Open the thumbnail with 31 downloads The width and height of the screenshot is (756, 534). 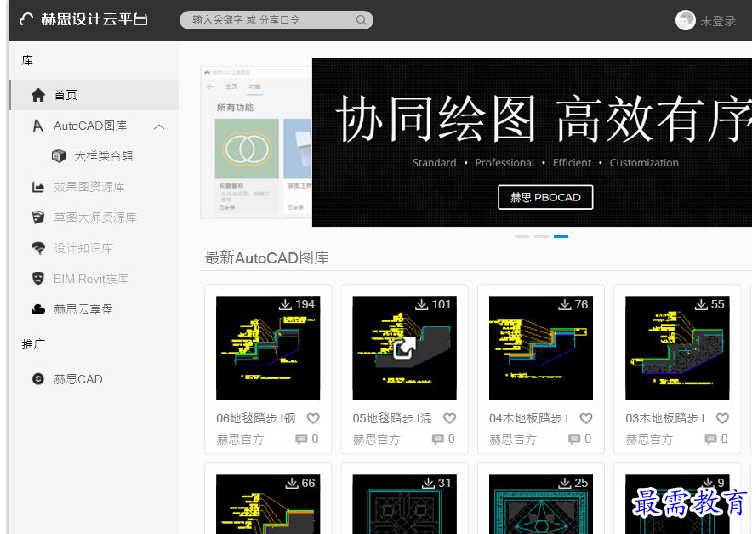pyautogui.click(x=405, y=504)
